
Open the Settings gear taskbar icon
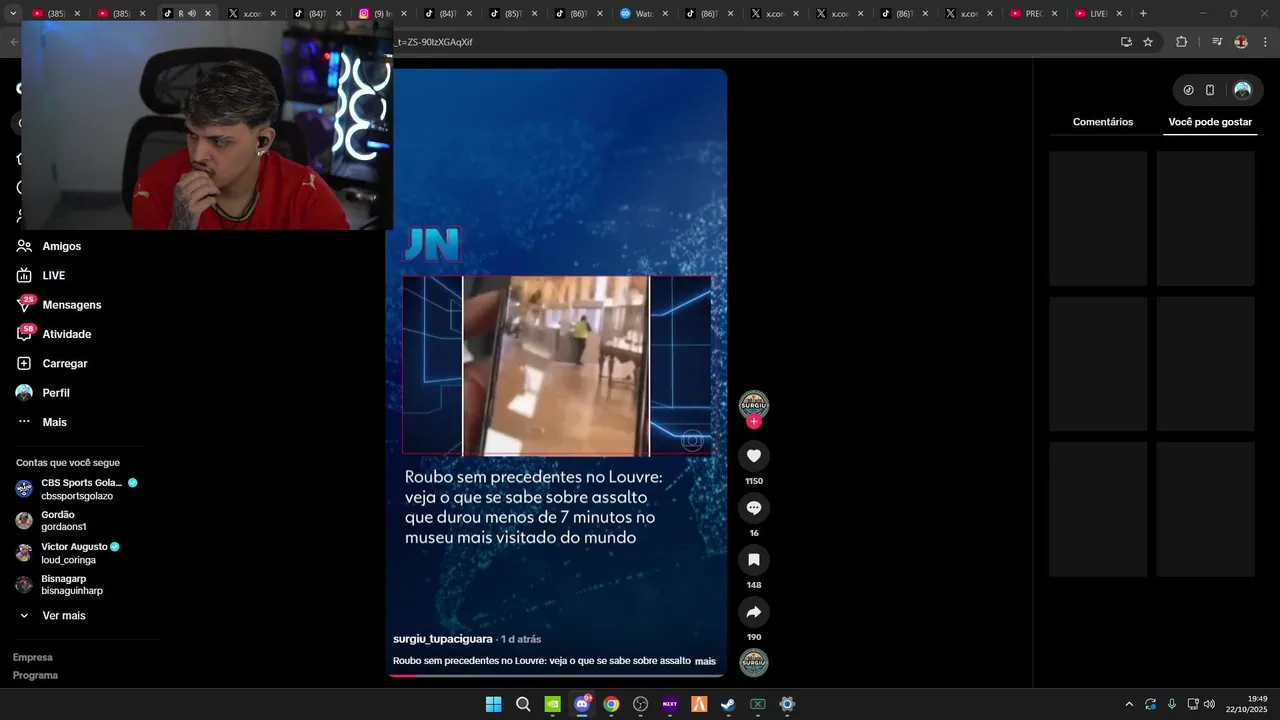coord(787,704)
